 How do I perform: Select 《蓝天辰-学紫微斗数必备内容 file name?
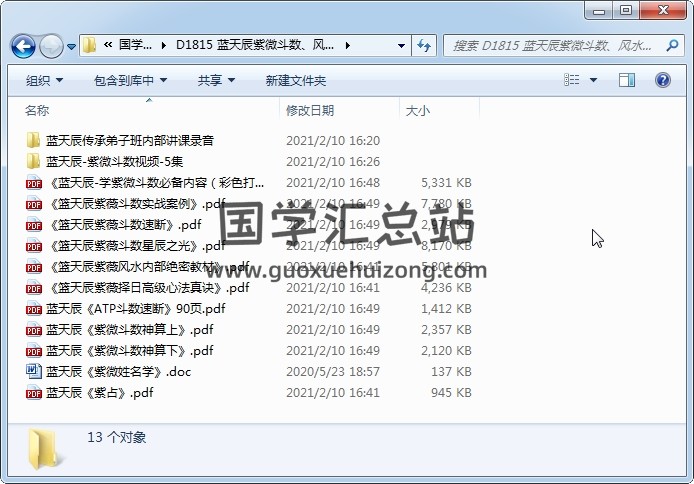coord(156,183)
